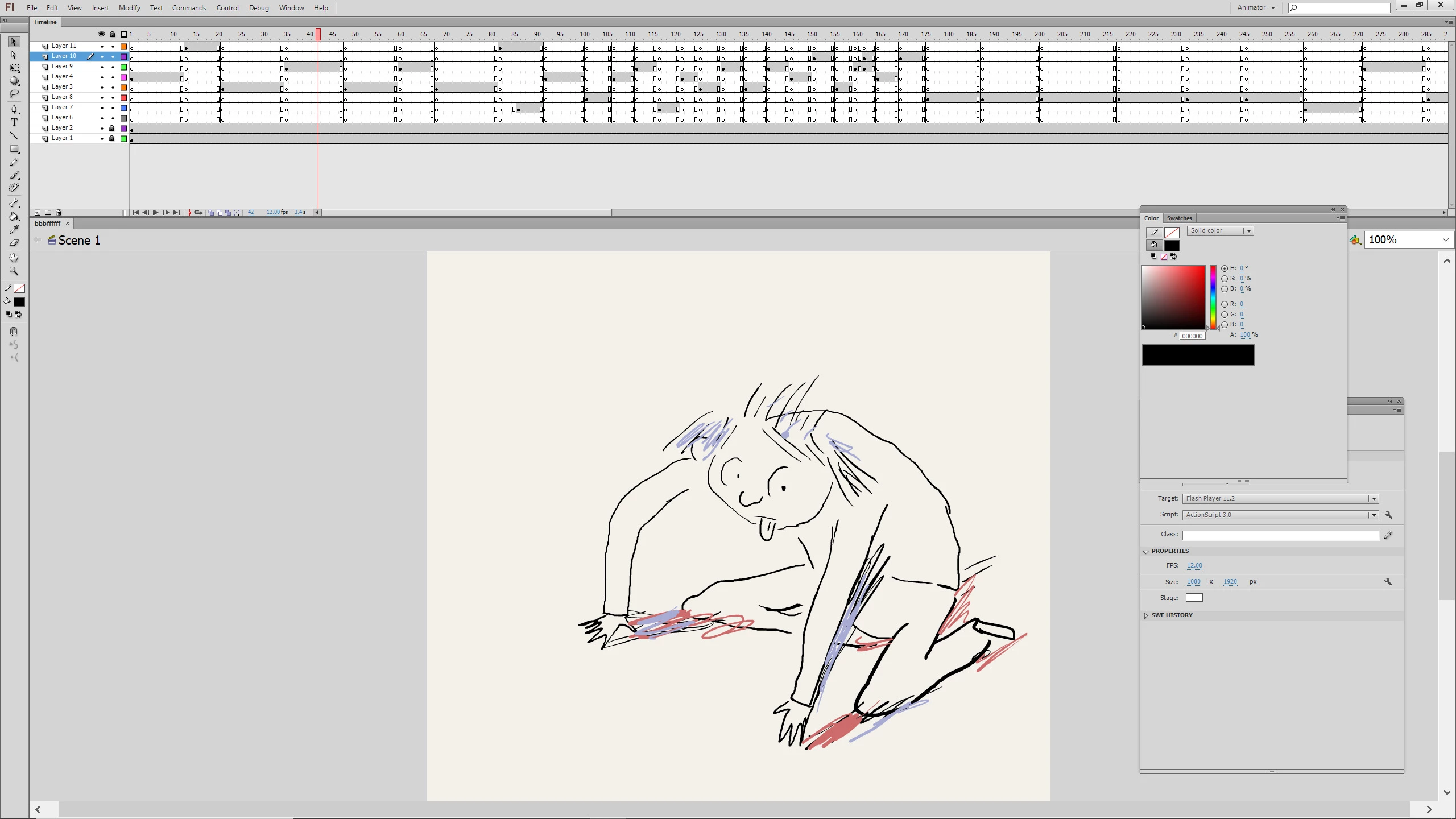This screenshot has width=1456, height=819.
Task: Select the Free Transform tool
Action: [14, 68]
